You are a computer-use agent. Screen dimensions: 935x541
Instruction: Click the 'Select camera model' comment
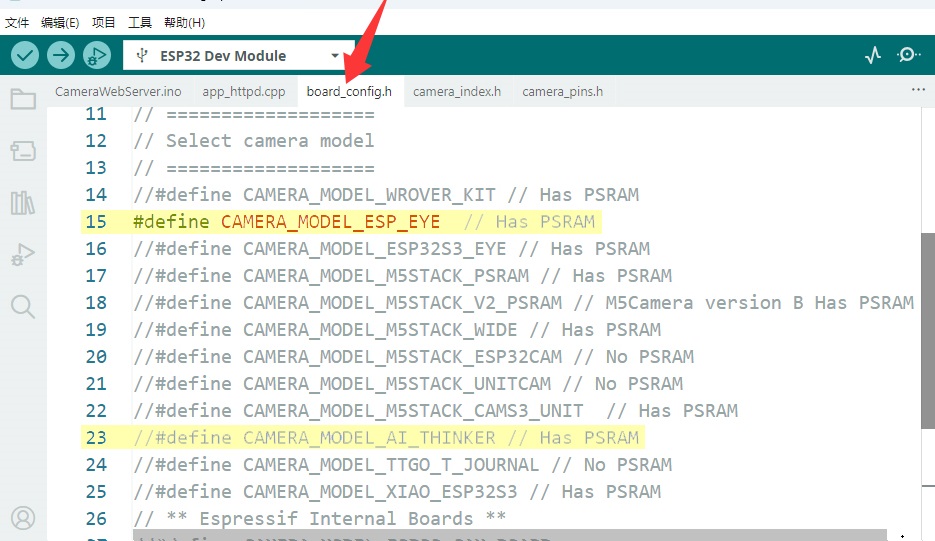click(x=254, y=141)
